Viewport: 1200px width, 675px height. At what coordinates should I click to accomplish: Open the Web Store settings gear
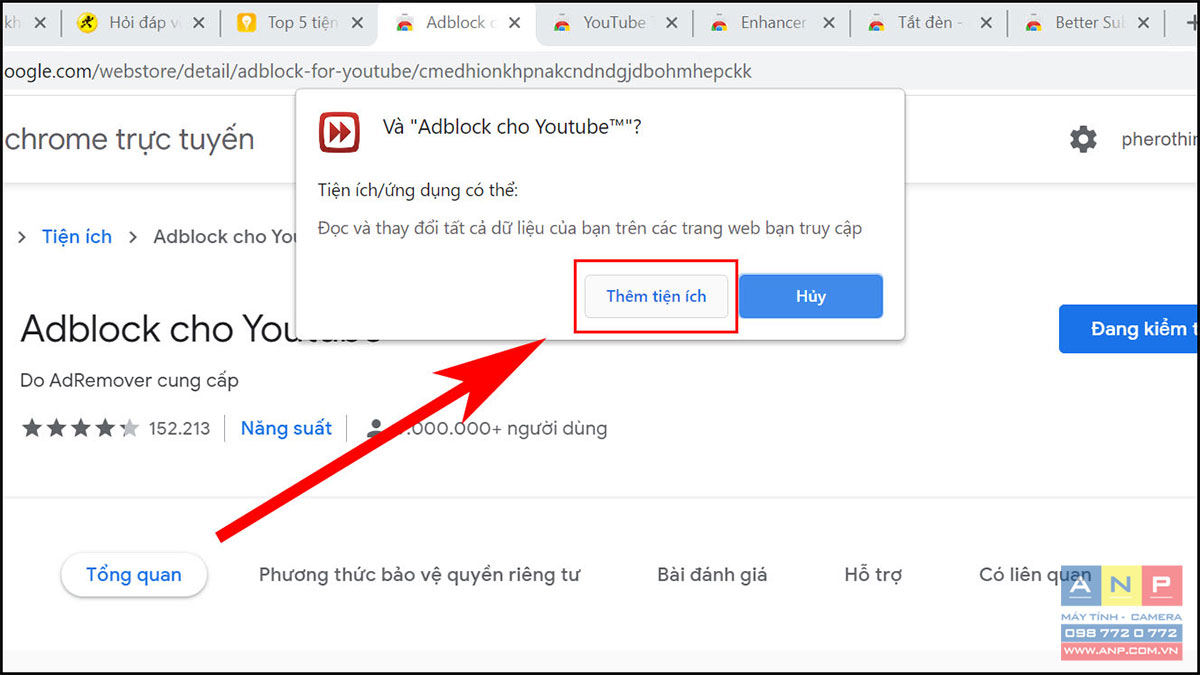pyautogui.click(x=1083, y=140)
